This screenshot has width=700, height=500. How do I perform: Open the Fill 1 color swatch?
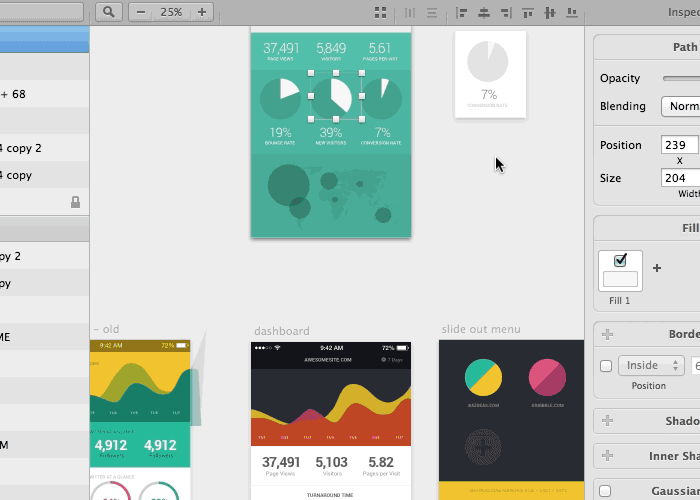tap(621, 279)
